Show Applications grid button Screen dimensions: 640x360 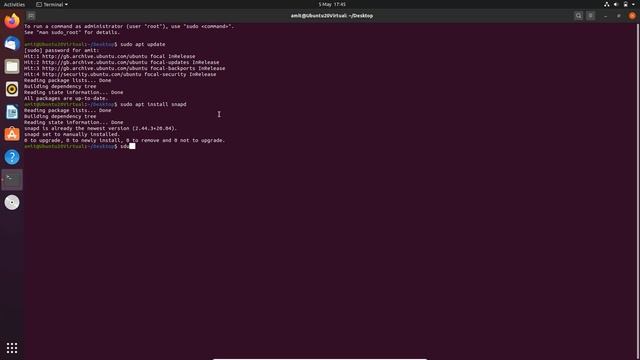[x=12, y=348]
